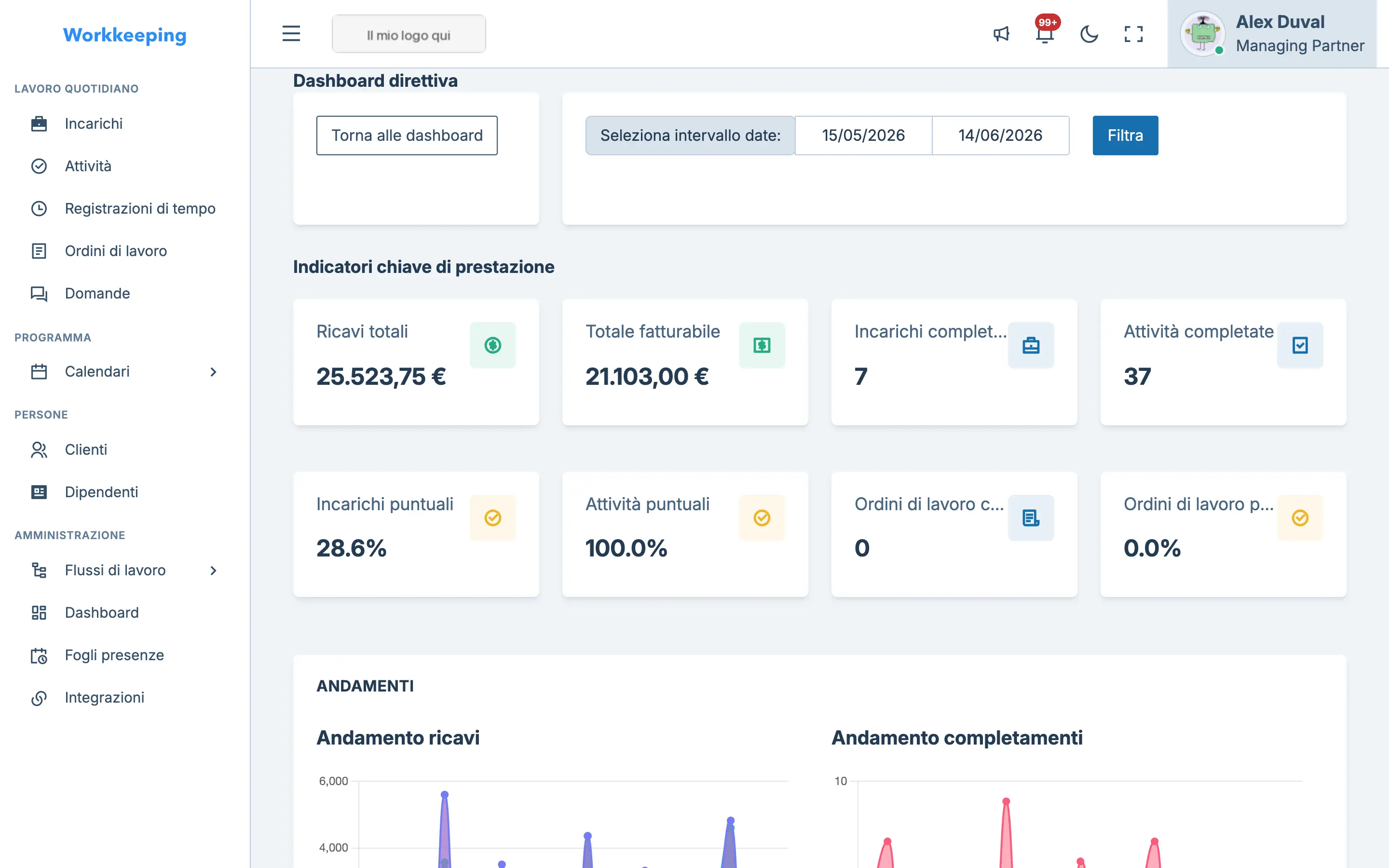The width and height of the screenshot is (1389, 868).
Task: Click the announcements megaphone icon
Action: [x=1001, y=34]
